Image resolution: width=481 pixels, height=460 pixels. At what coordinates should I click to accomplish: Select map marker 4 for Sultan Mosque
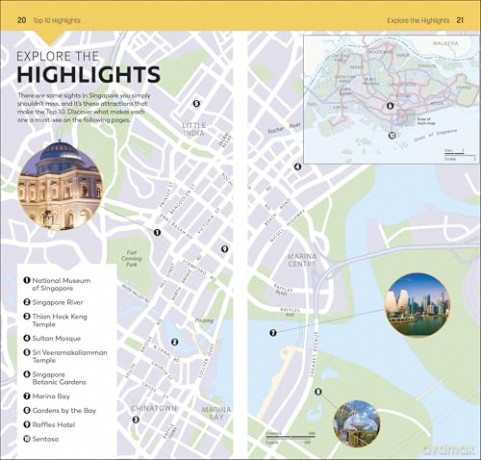click(297, 166)
